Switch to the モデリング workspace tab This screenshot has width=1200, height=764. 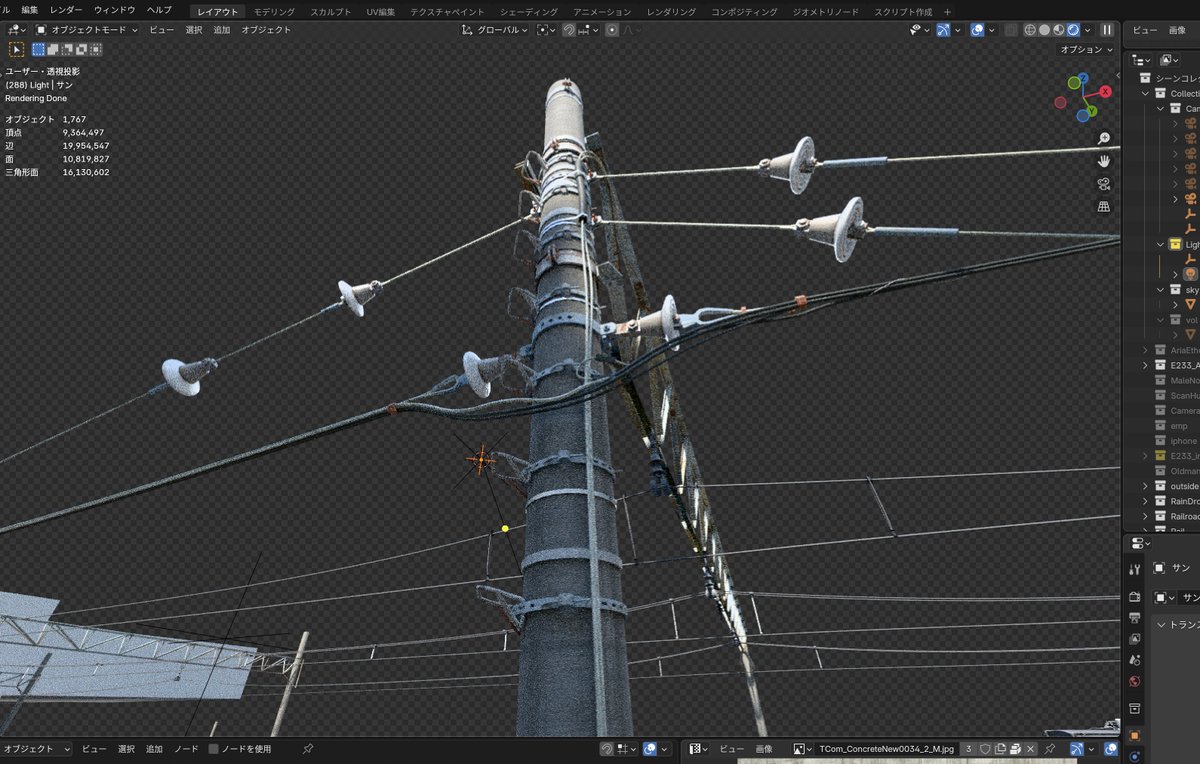click(x=274, y=11)
